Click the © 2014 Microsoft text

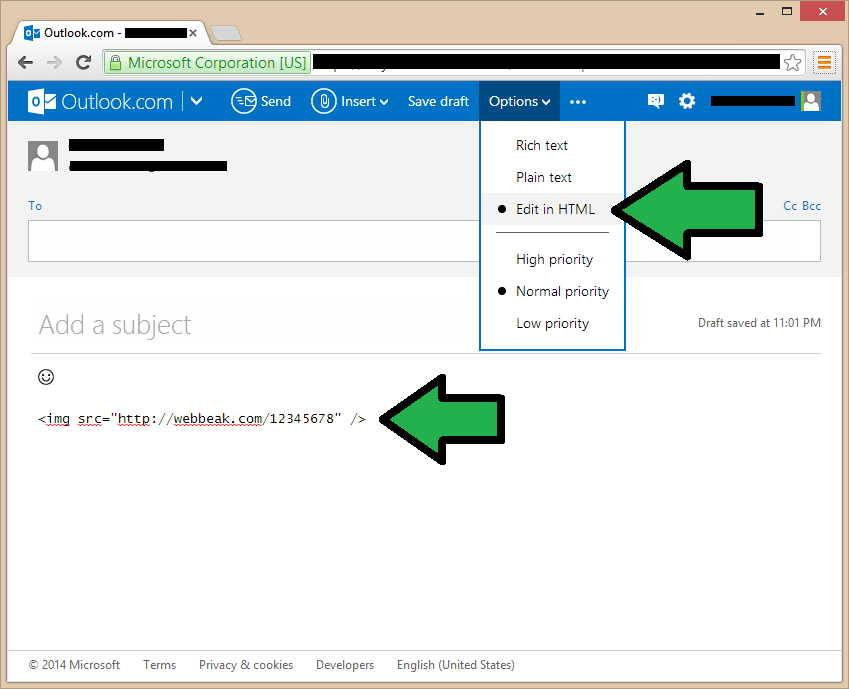[x=74, y=665]
